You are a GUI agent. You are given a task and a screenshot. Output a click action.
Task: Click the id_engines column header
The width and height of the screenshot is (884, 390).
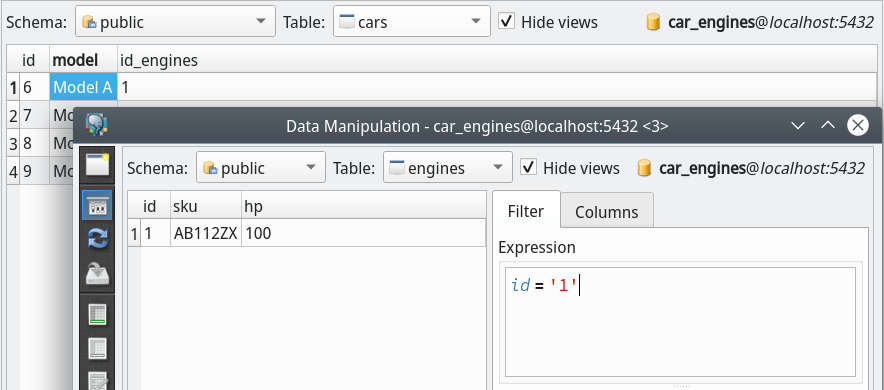[159, 60]
